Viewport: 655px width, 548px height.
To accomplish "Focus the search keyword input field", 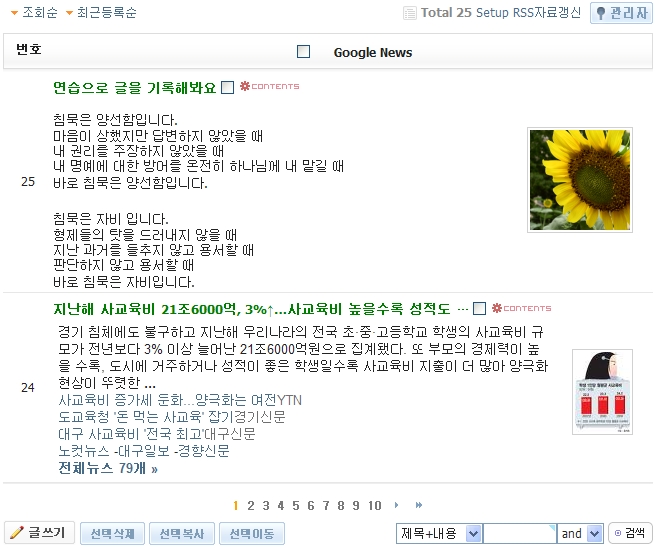I will pyautogui.click(x=520, y=533).
